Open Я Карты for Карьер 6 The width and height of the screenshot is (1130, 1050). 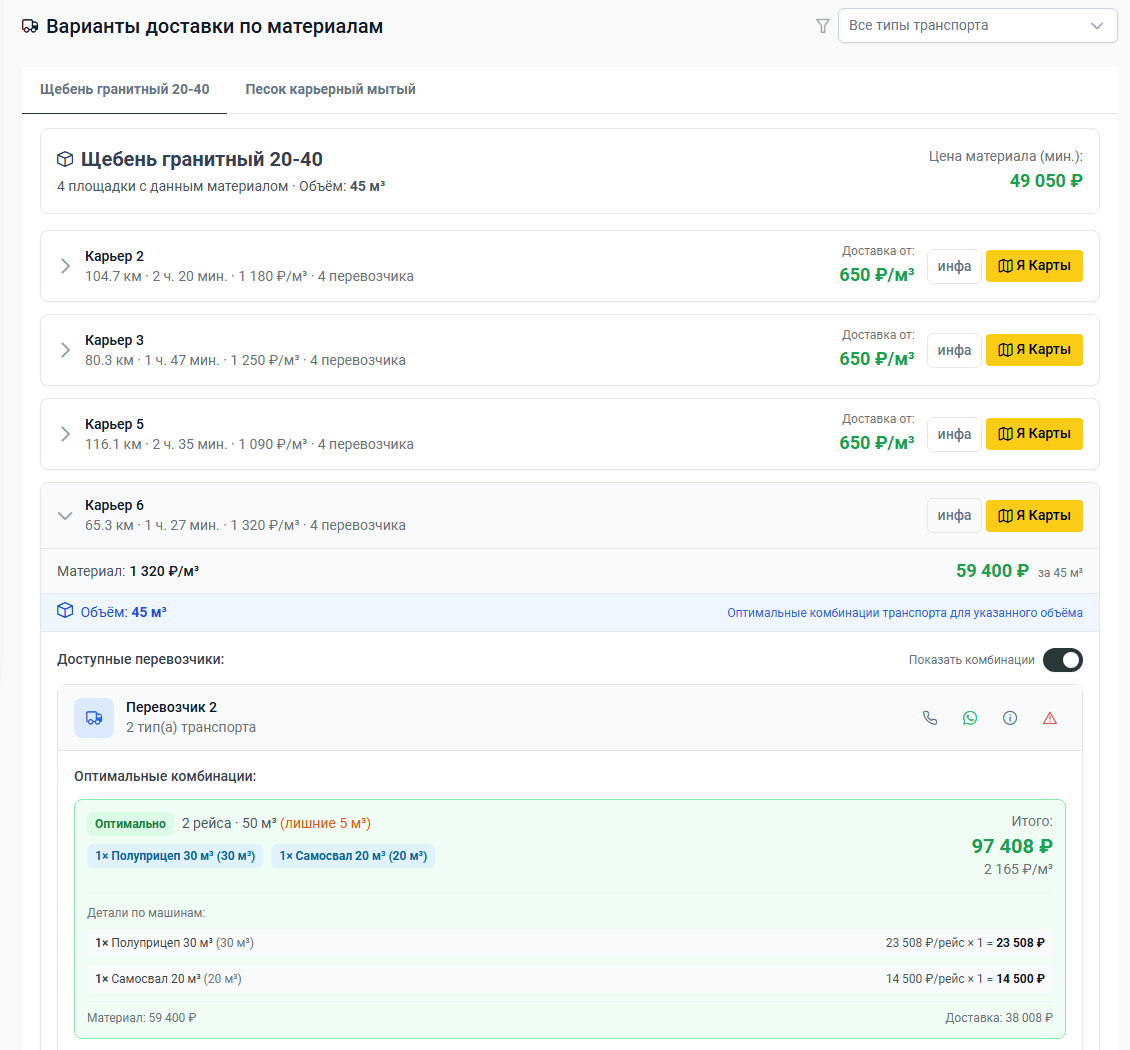point(1034,516)
